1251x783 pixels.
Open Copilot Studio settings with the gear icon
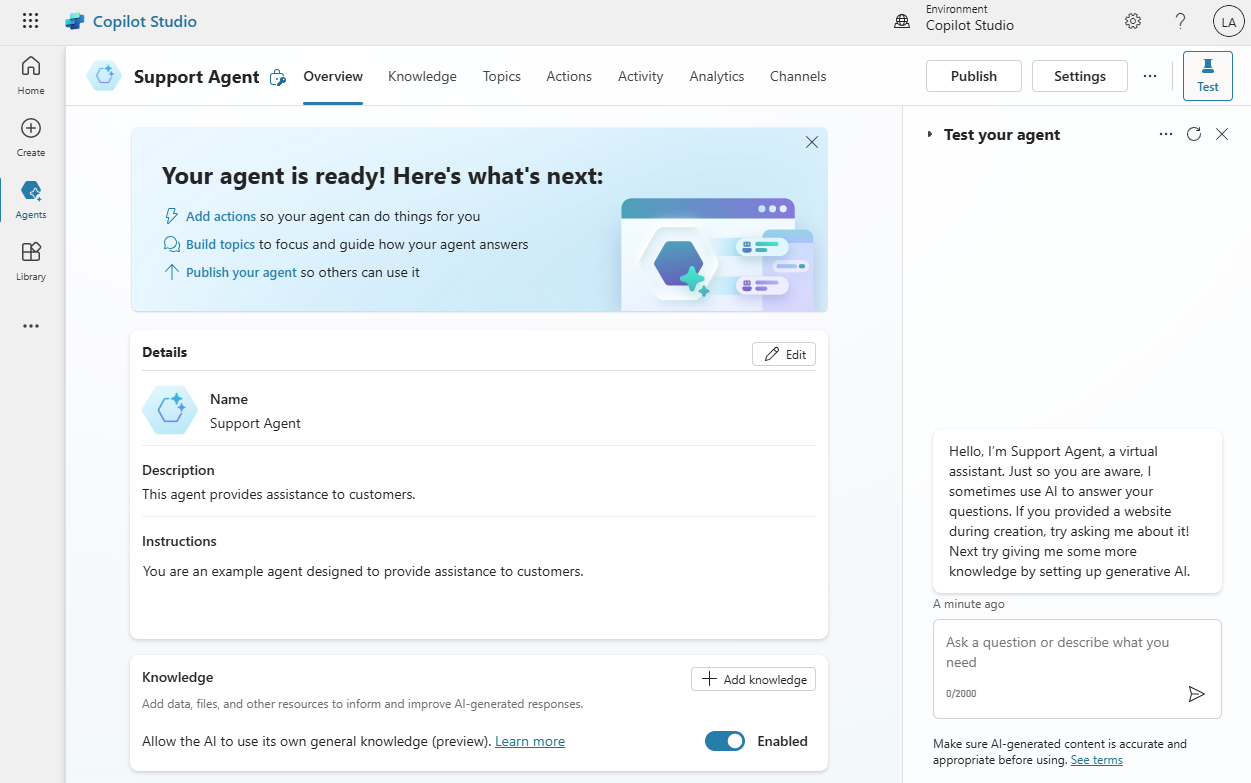coord(1132,20)
